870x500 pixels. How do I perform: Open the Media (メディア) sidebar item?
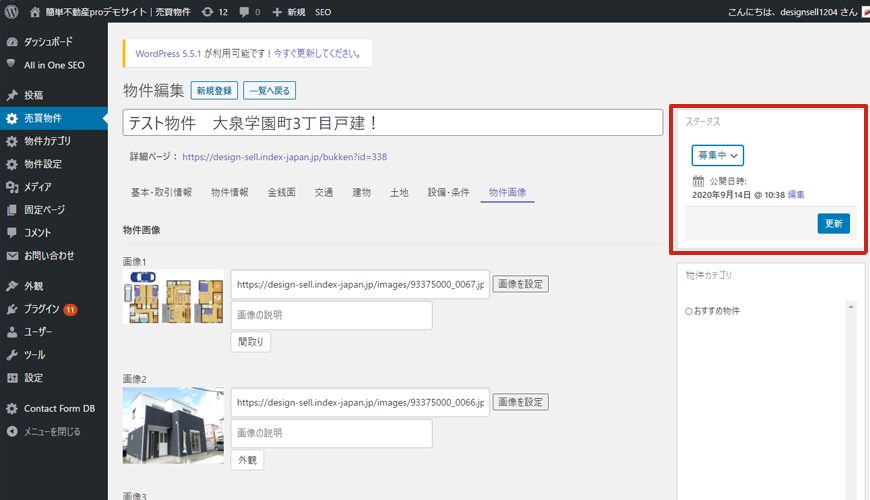tap(38, 187)
